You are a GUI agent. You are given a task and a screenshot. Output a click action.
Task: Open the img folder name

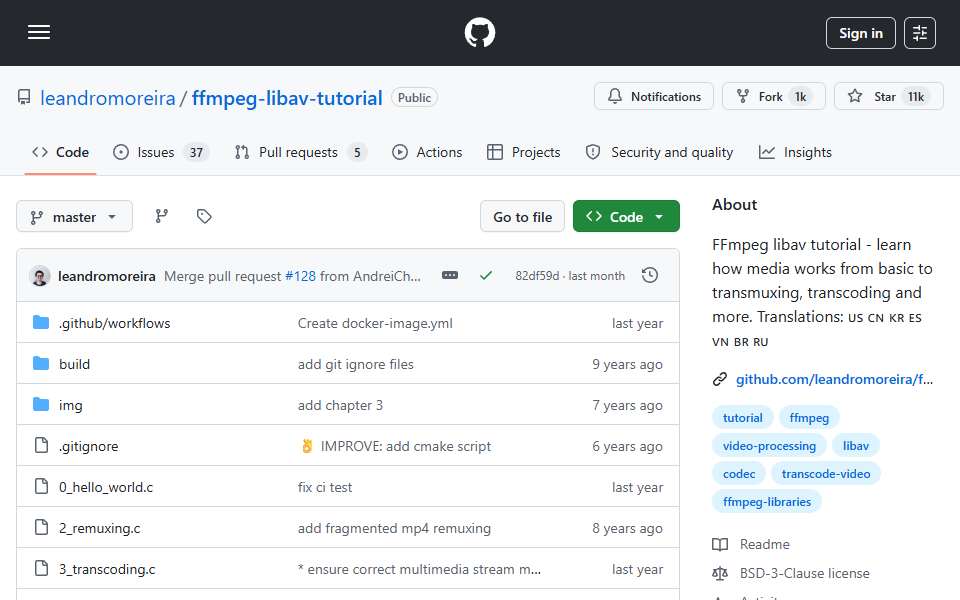70,405
